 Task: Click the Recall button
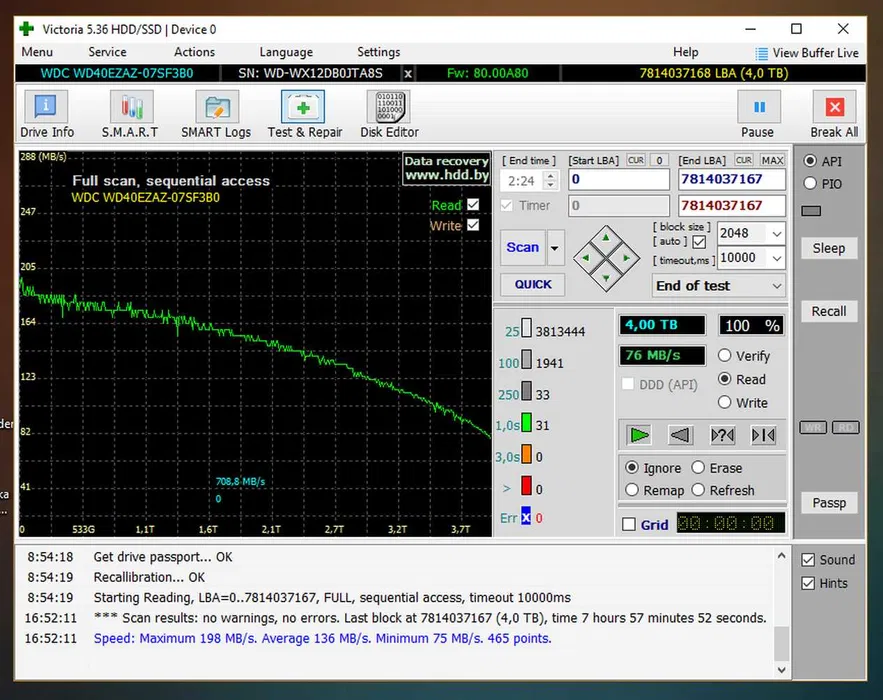(x=829, y=311)
